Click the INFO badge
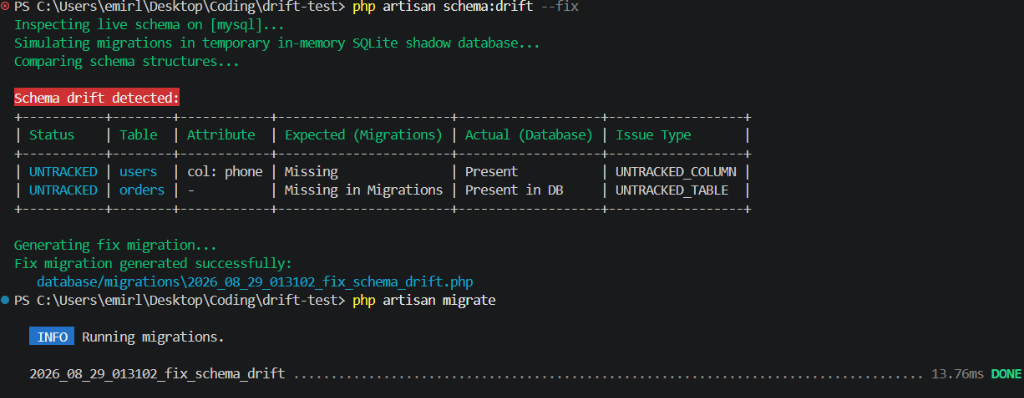Screen dimensions: 1024x398 (52, 337)
